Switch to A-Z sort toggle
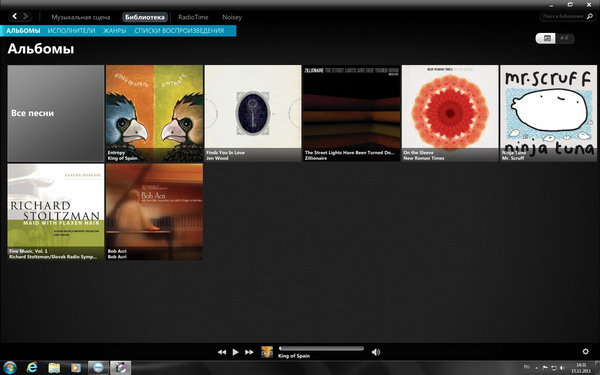The width and height of the screenshot is (600, 375). coord(564,38)
